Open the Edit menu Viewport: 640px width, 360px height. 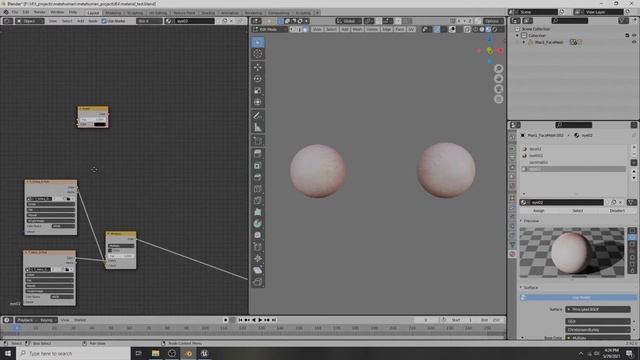26,12
